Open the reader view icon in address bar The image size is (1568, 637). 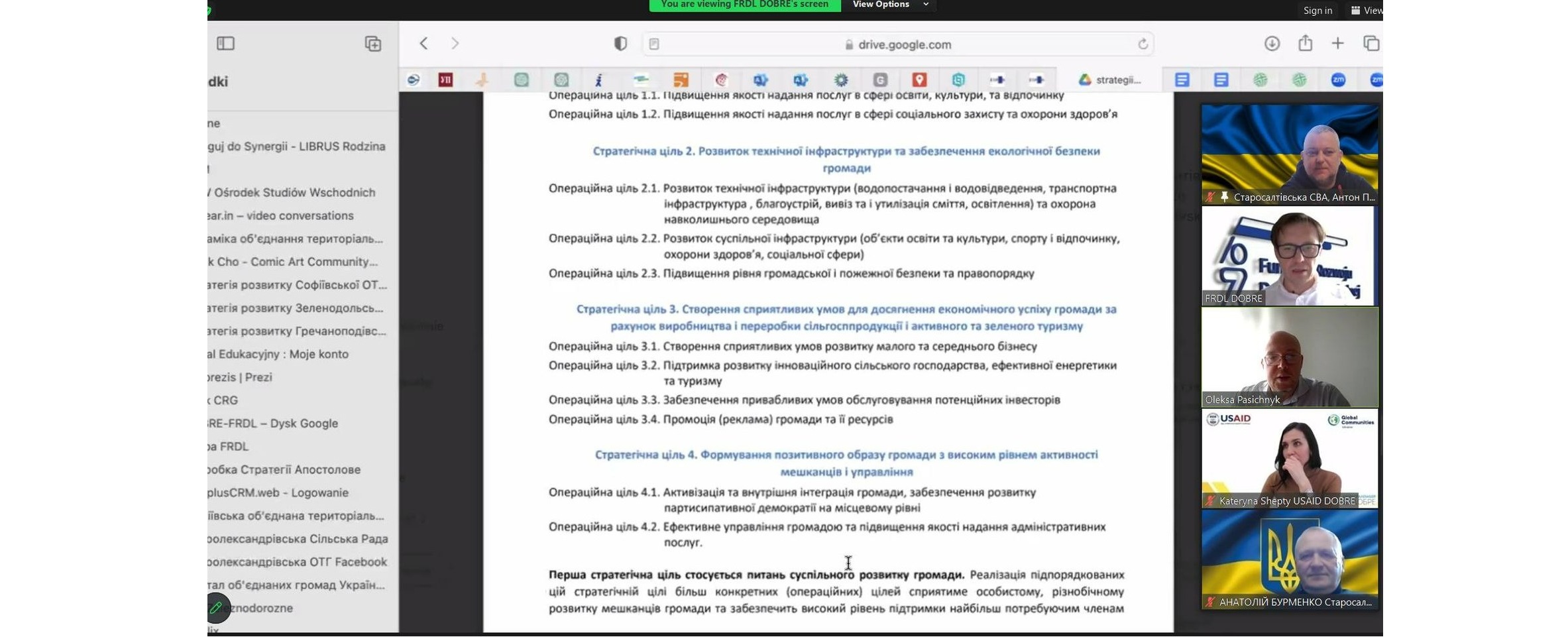[654, 44]
